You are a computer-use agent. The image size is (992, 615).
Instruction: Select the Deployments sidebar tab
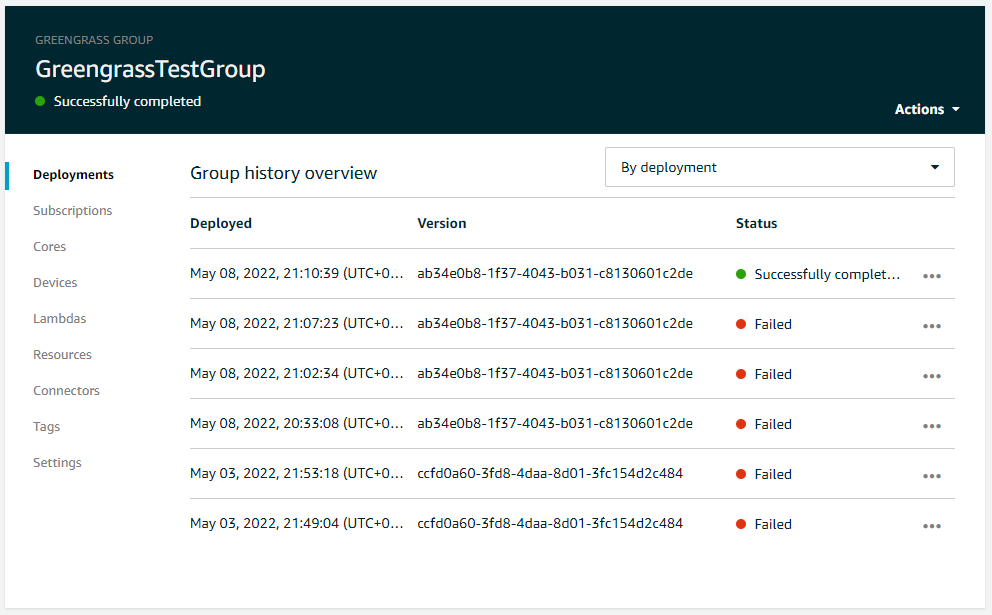pyautogui.click(x=73, y=175)
